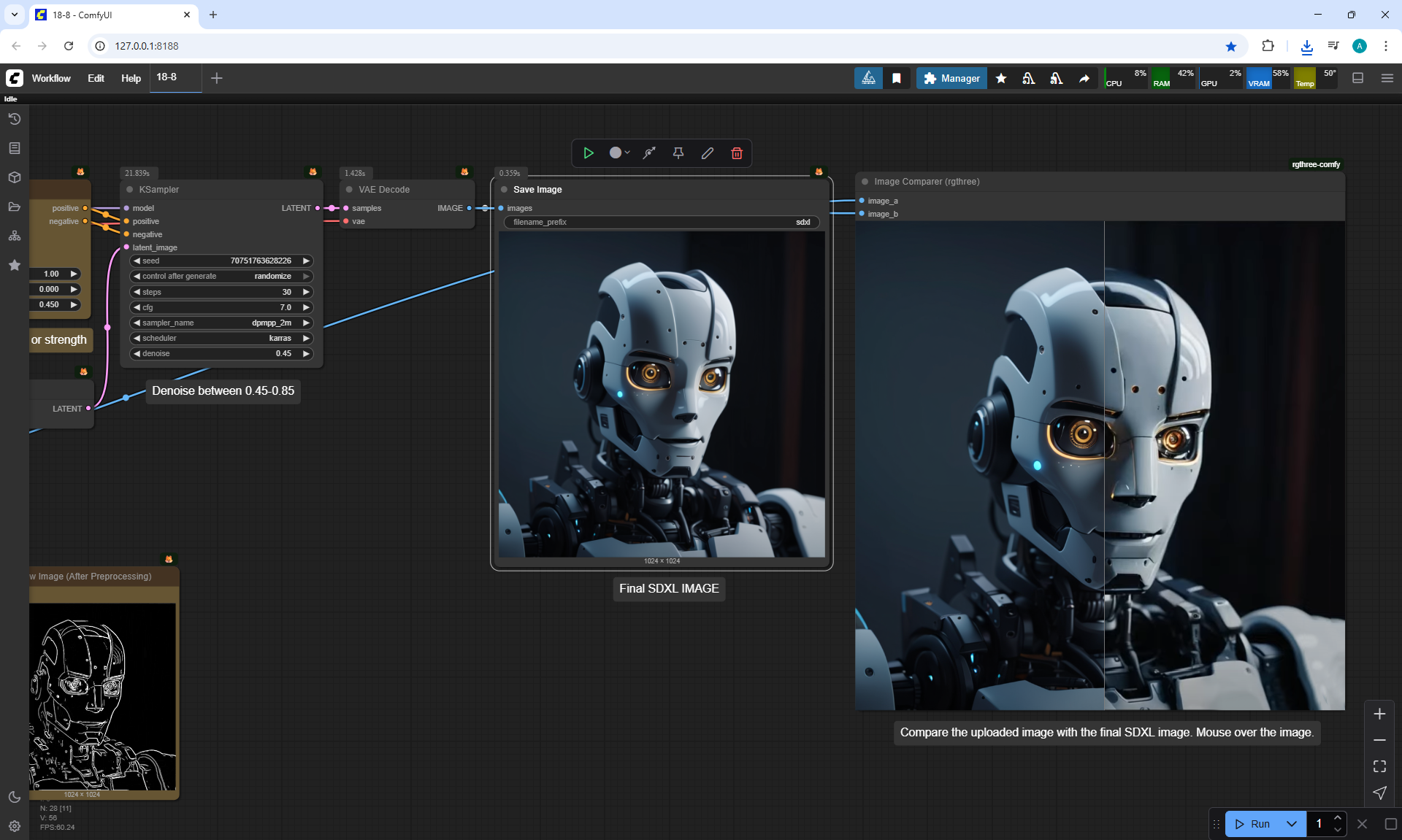Viewport: 1402px width, 840px height.
Task: Pin the selected Save Image node
Action: [678, 153]
